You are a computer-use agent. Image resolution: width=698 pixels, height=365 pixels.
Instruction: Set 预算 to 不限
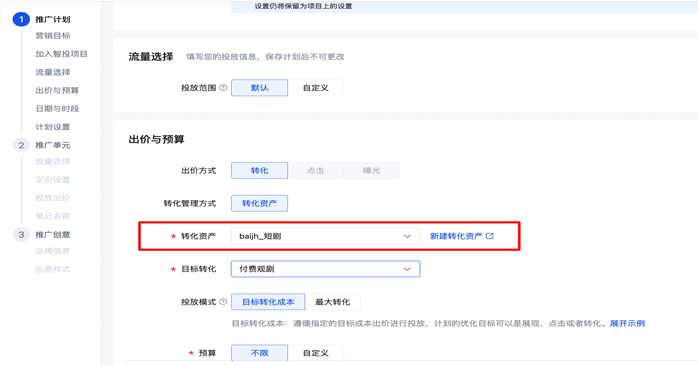click(260, 353)
